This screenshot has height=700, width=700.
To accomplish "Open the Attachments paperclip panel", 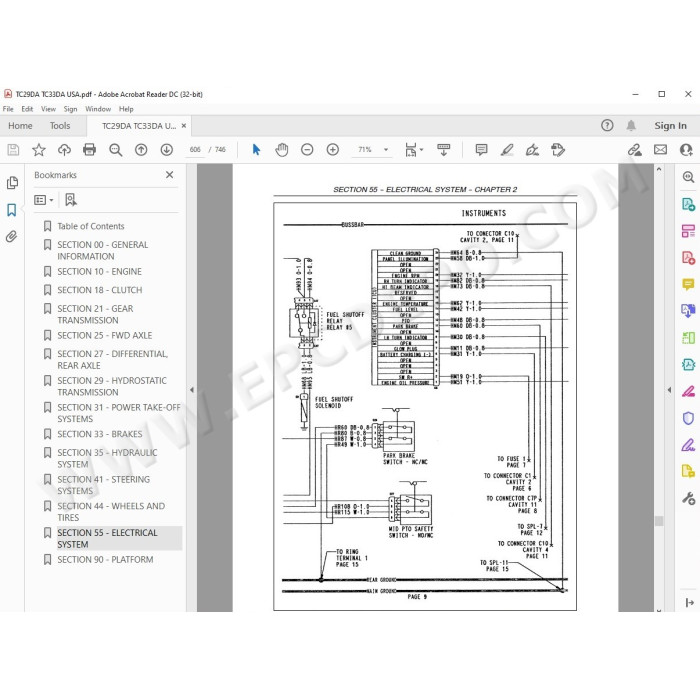I will 12,236.
